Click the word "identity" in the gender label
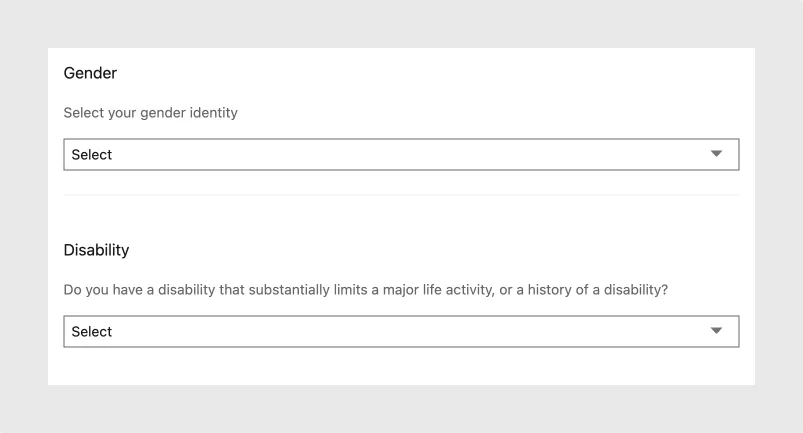The image size is (803, 433). tap(212, 113)
